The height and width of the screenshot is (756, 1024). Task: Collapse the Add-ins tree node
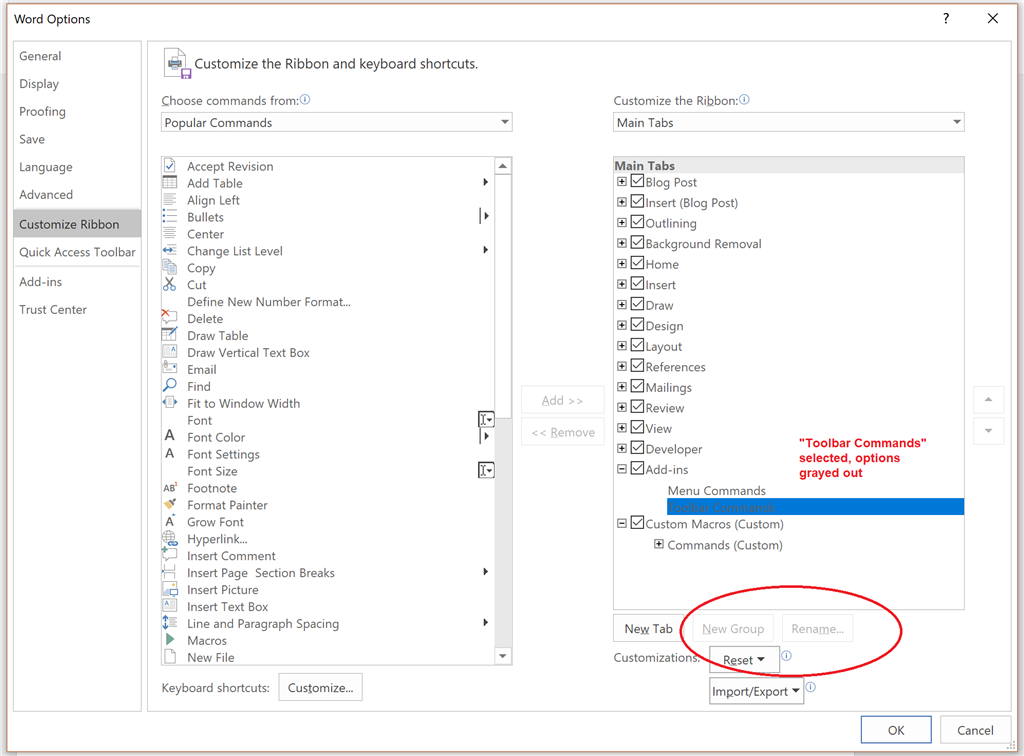tap(622, 469)
